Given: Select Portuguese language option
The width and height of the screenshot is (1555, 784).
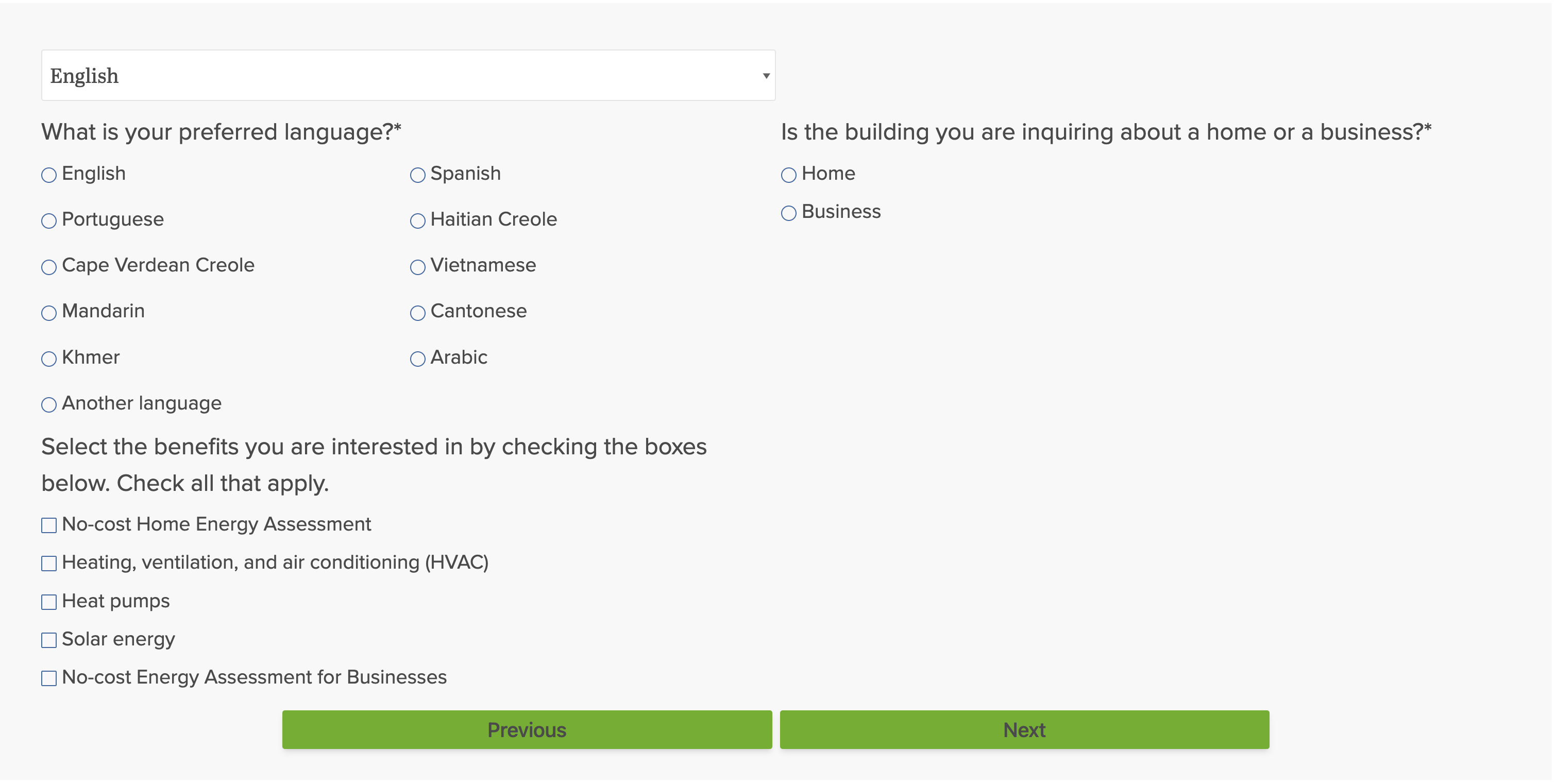Looking at the screenshot, I should (49, 221).
